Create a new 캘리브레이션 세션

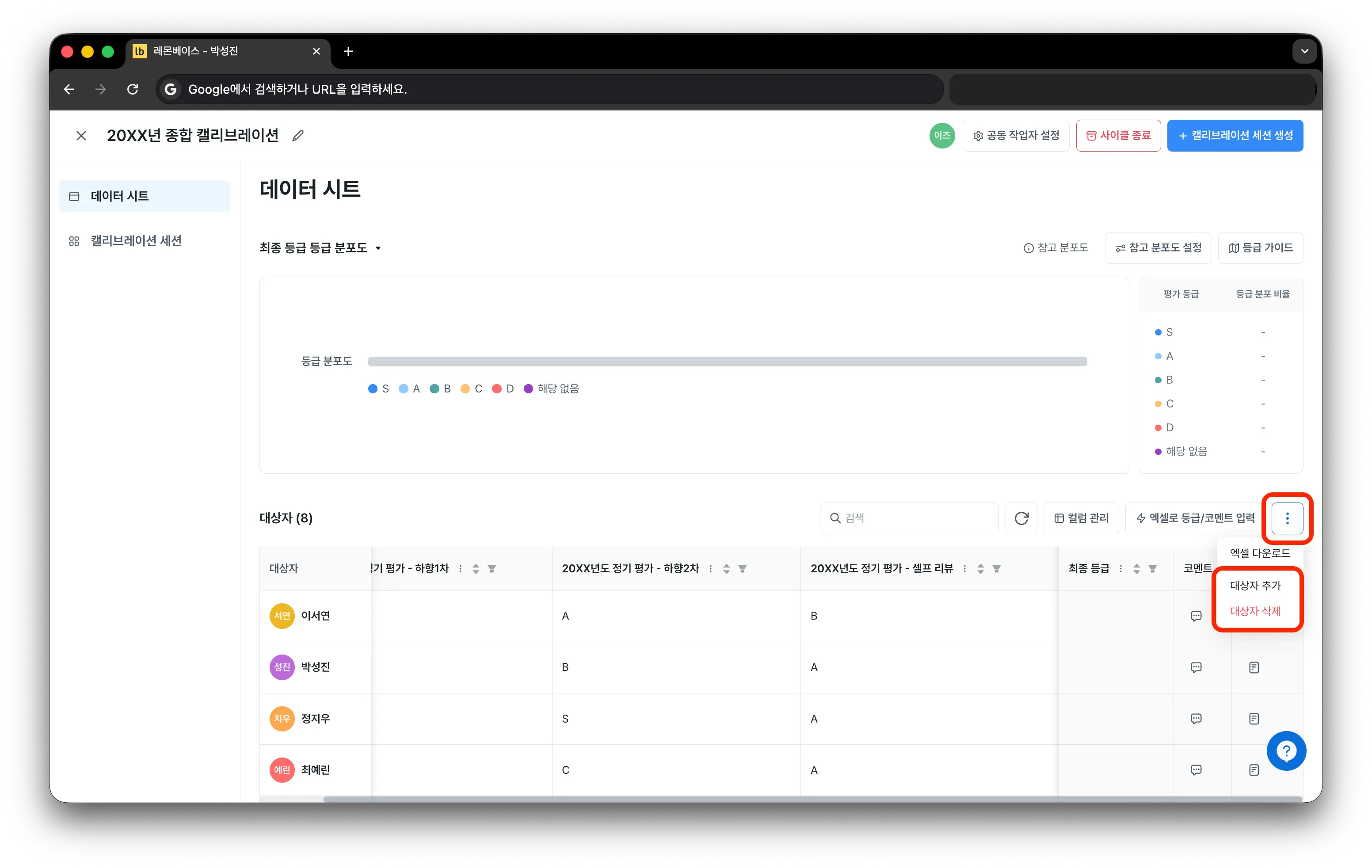click(1235, 136)
